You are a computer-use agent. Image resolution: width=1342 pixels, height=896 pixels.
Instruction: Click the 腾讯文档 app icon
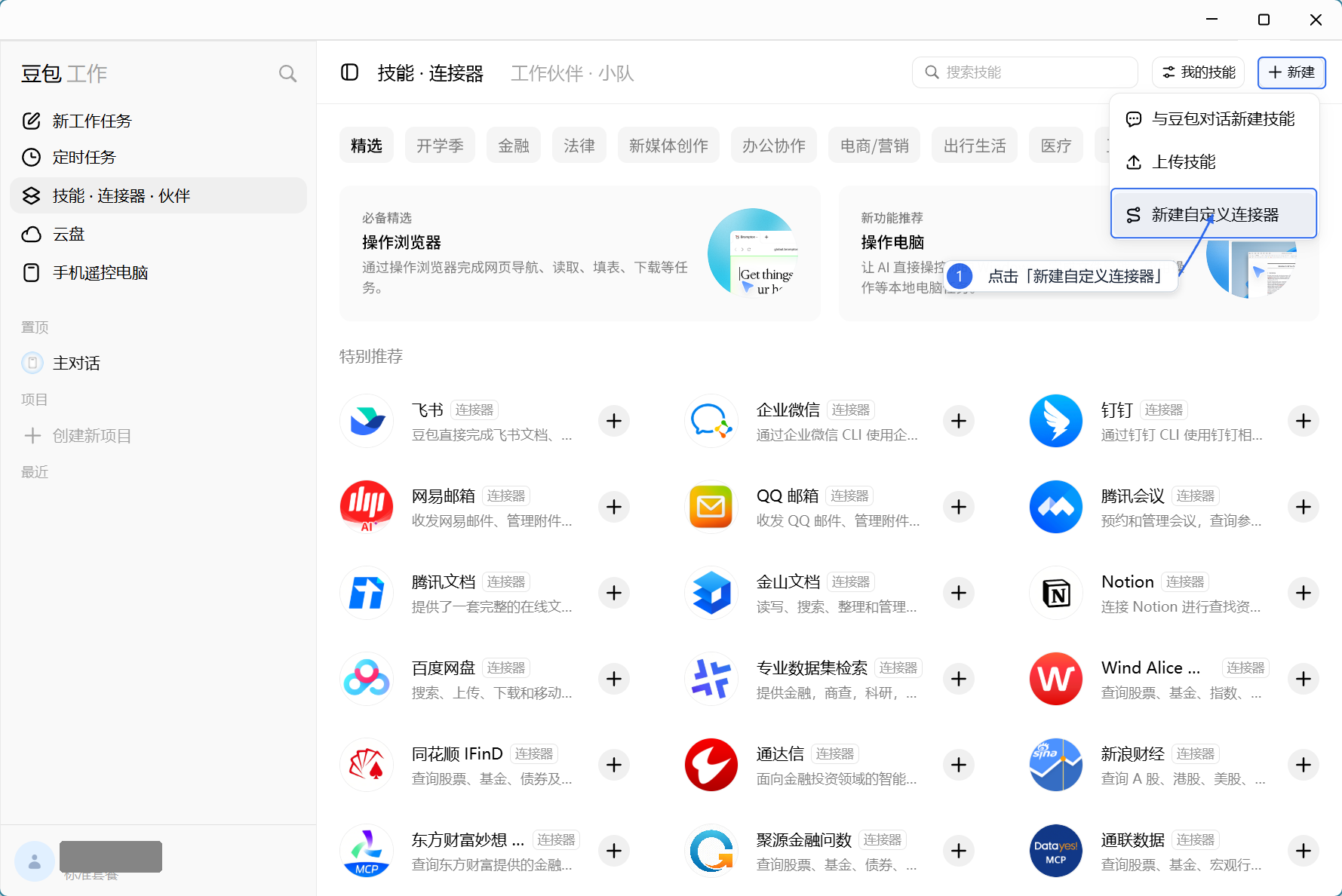point(367,593)
